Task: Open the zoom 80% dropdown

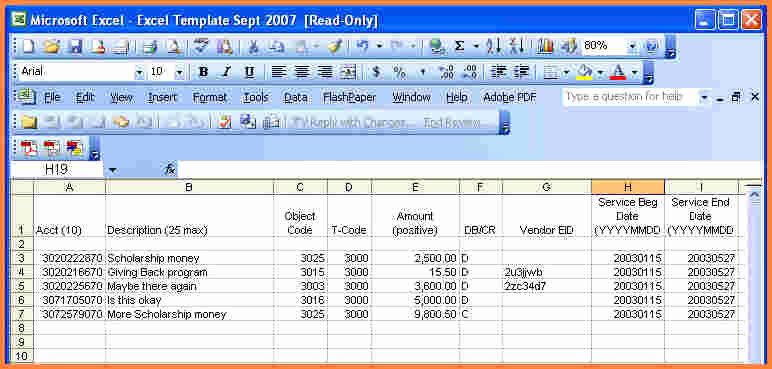Action: (633, 46)
